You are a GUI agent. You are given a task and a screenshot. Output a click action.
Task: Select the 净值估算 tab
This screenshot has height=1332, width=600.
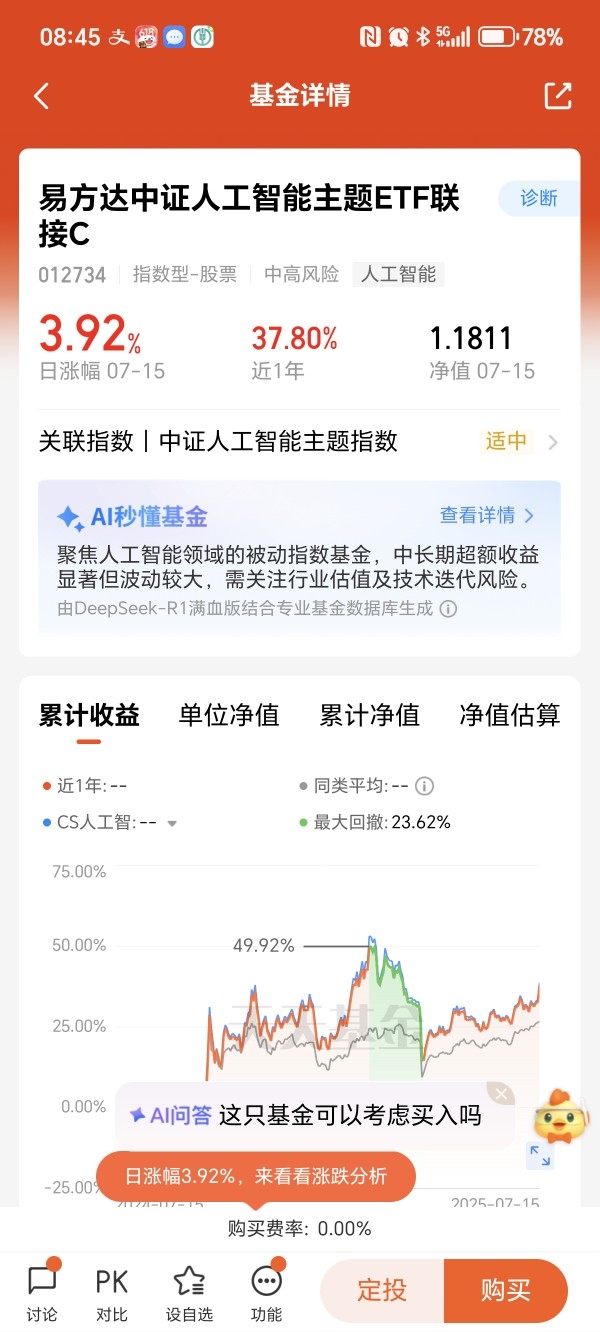pos(509,715)
